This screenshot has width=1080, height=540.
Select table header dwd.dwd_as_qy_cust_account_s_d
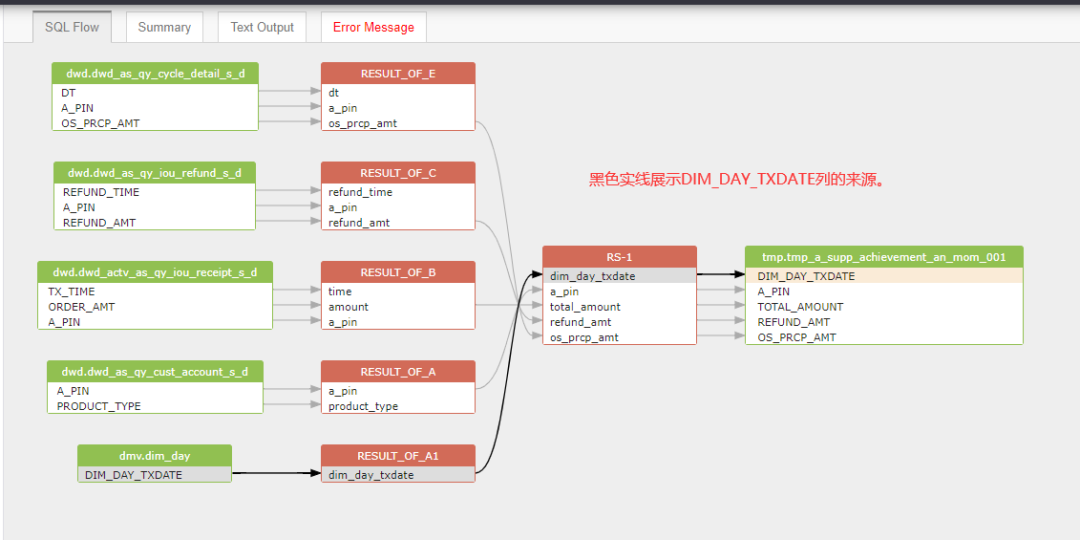point(155,371)
